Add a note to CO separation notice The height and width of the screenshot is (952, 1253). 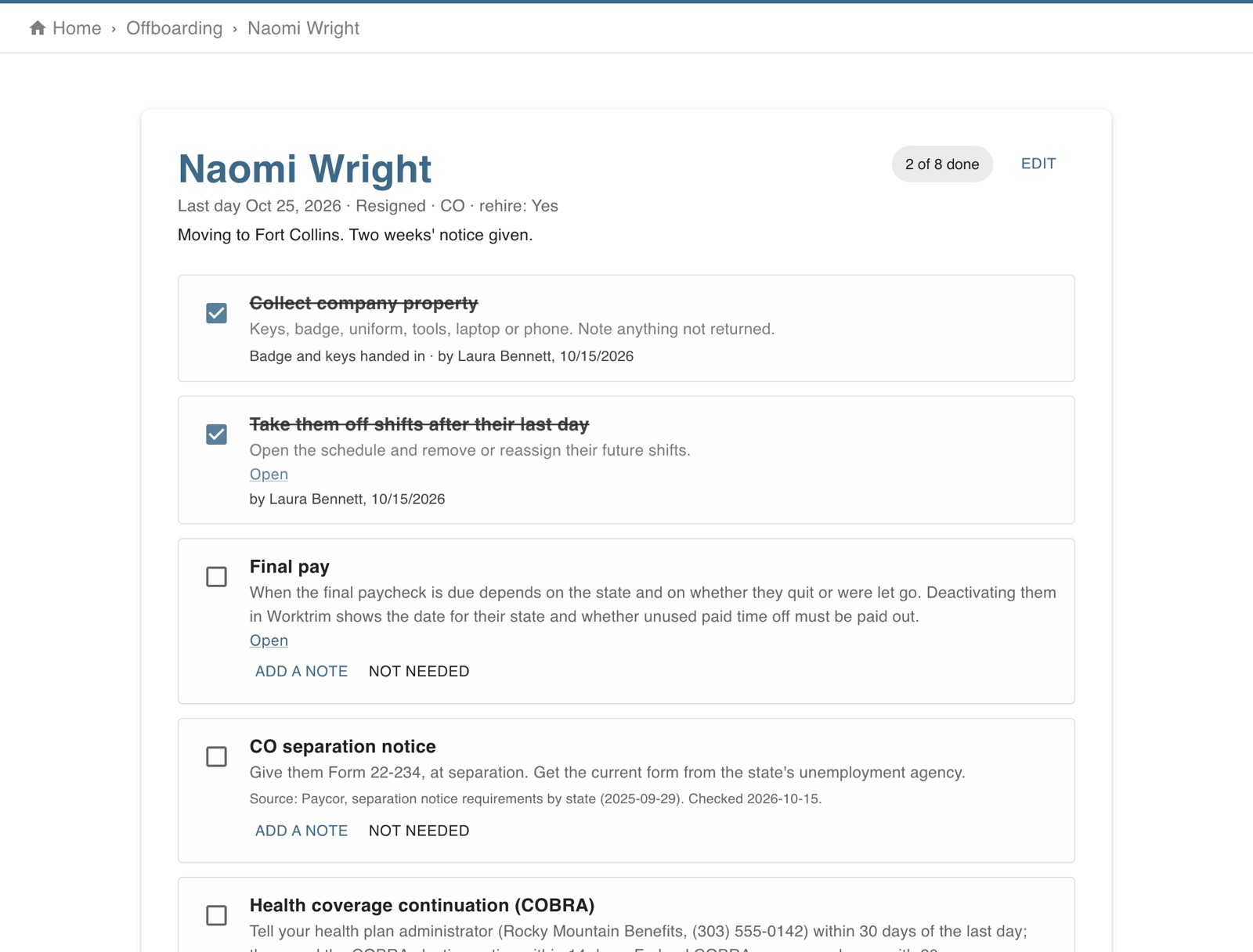tap(302, 831)
